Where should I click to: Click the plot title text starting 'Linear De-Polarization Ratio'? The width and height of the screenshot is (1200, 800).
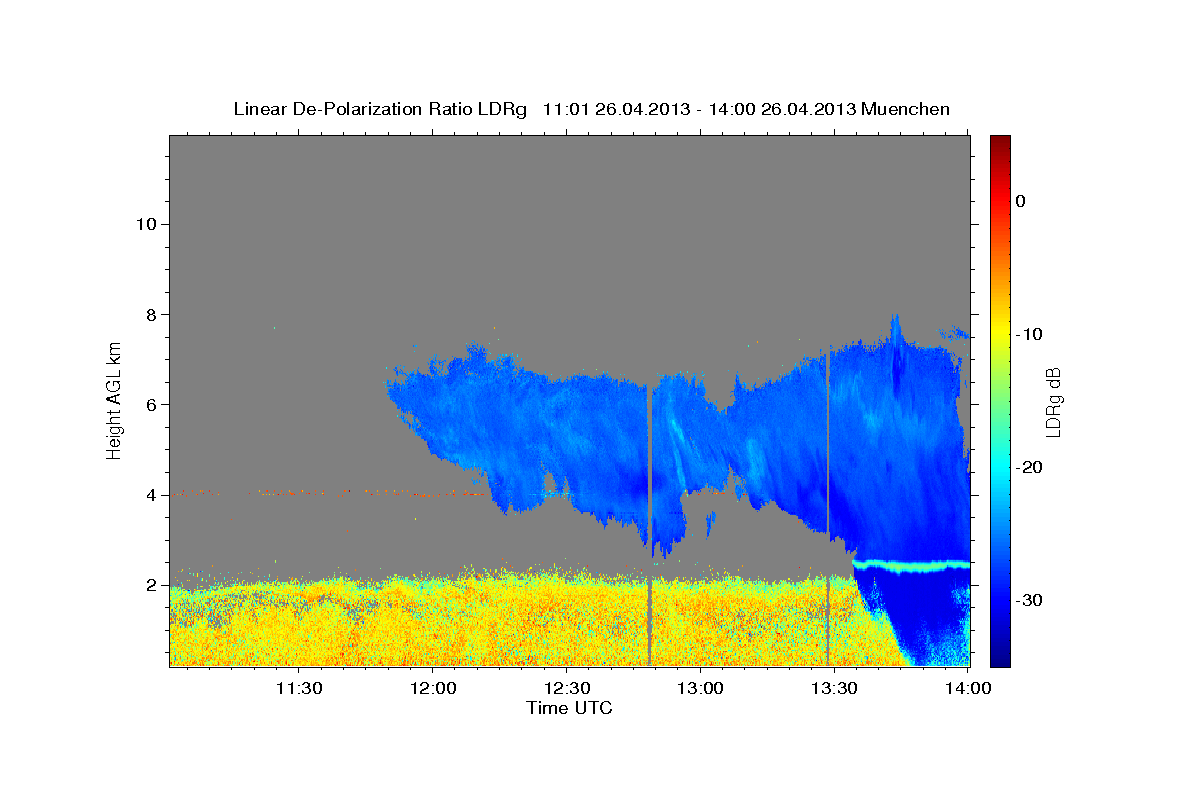[591, 109]
